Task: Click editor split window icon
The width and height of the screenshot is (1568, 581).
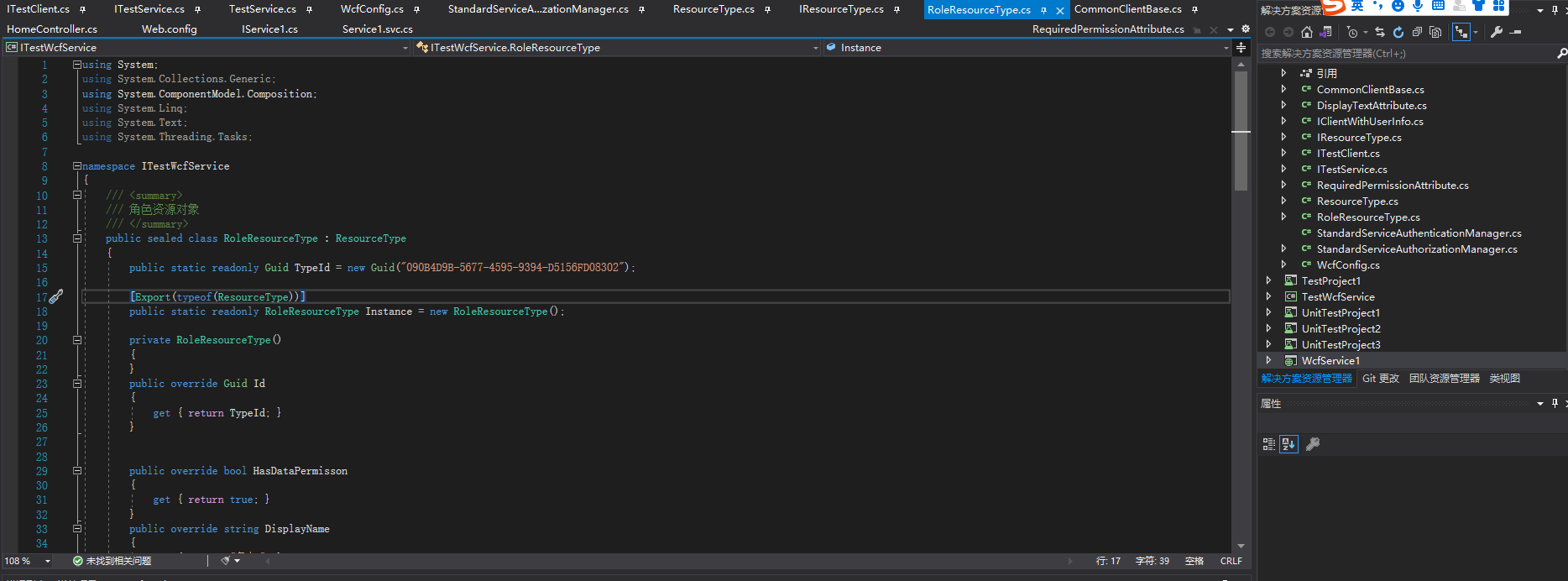Action: pyautogui.click(x=1241, y=48)
